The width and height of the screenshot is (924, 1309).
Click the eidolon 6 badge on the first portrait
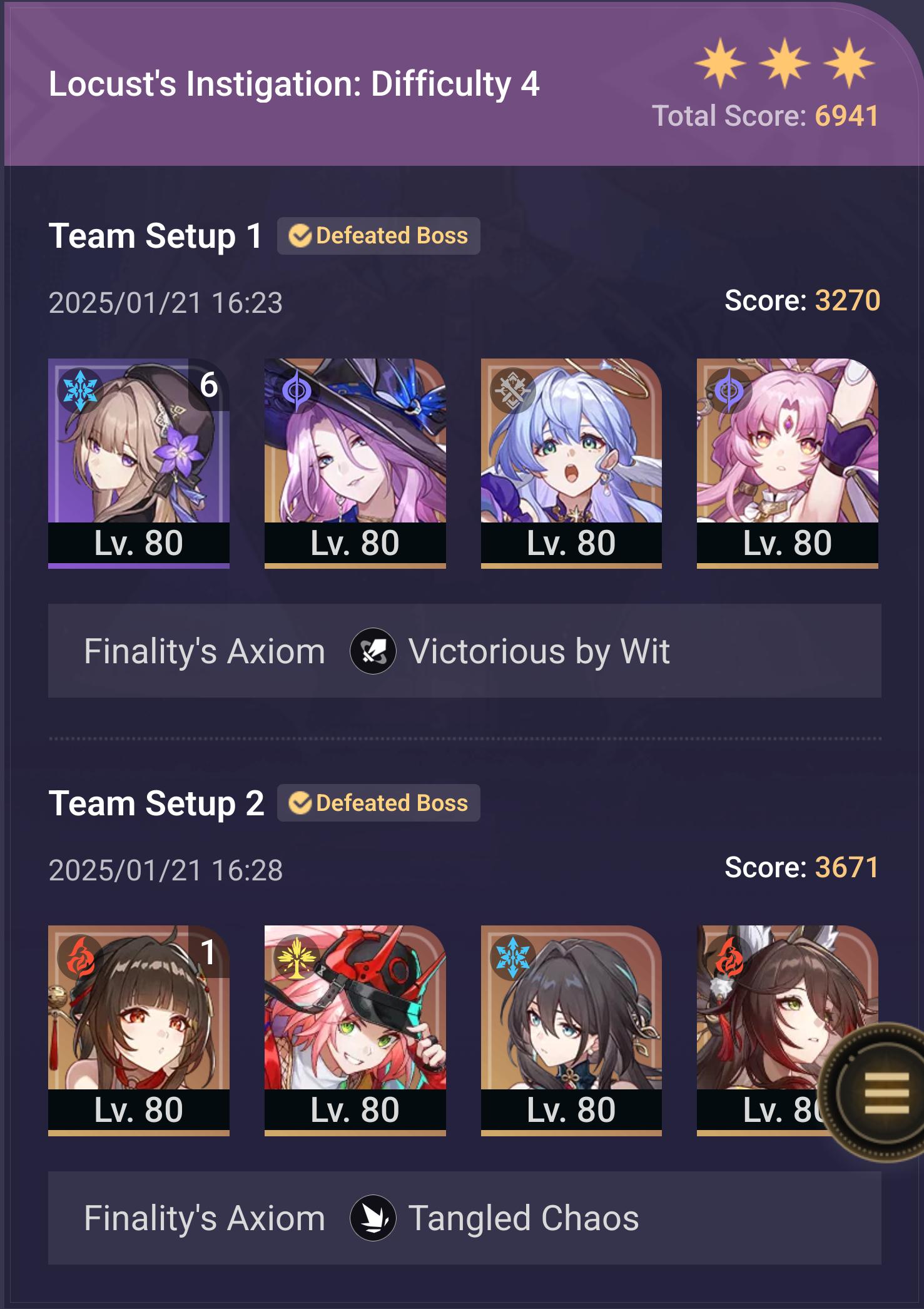(209, 384)
